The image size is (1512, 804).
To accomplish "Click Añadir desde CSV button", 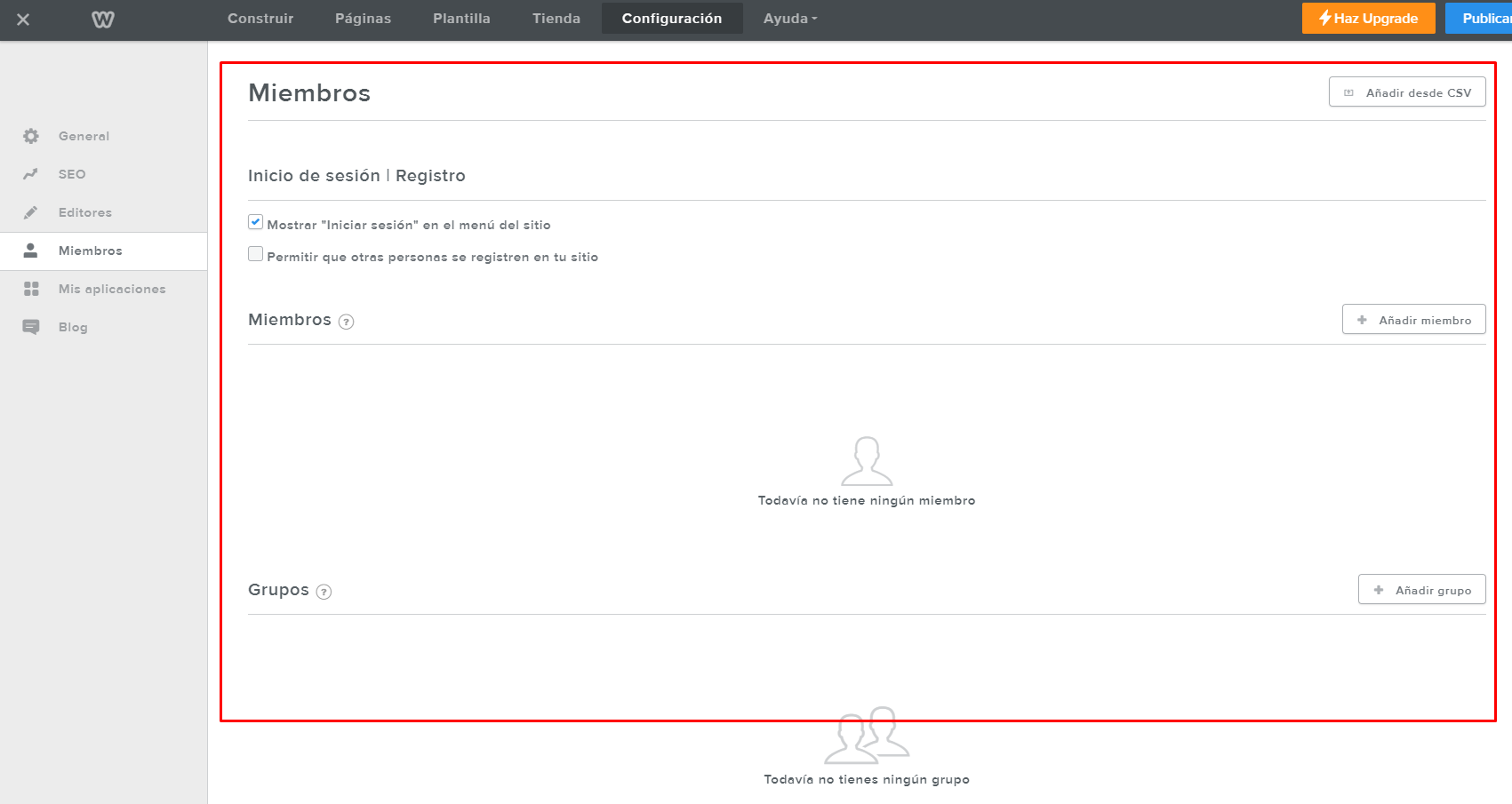I will point(1407,92).
